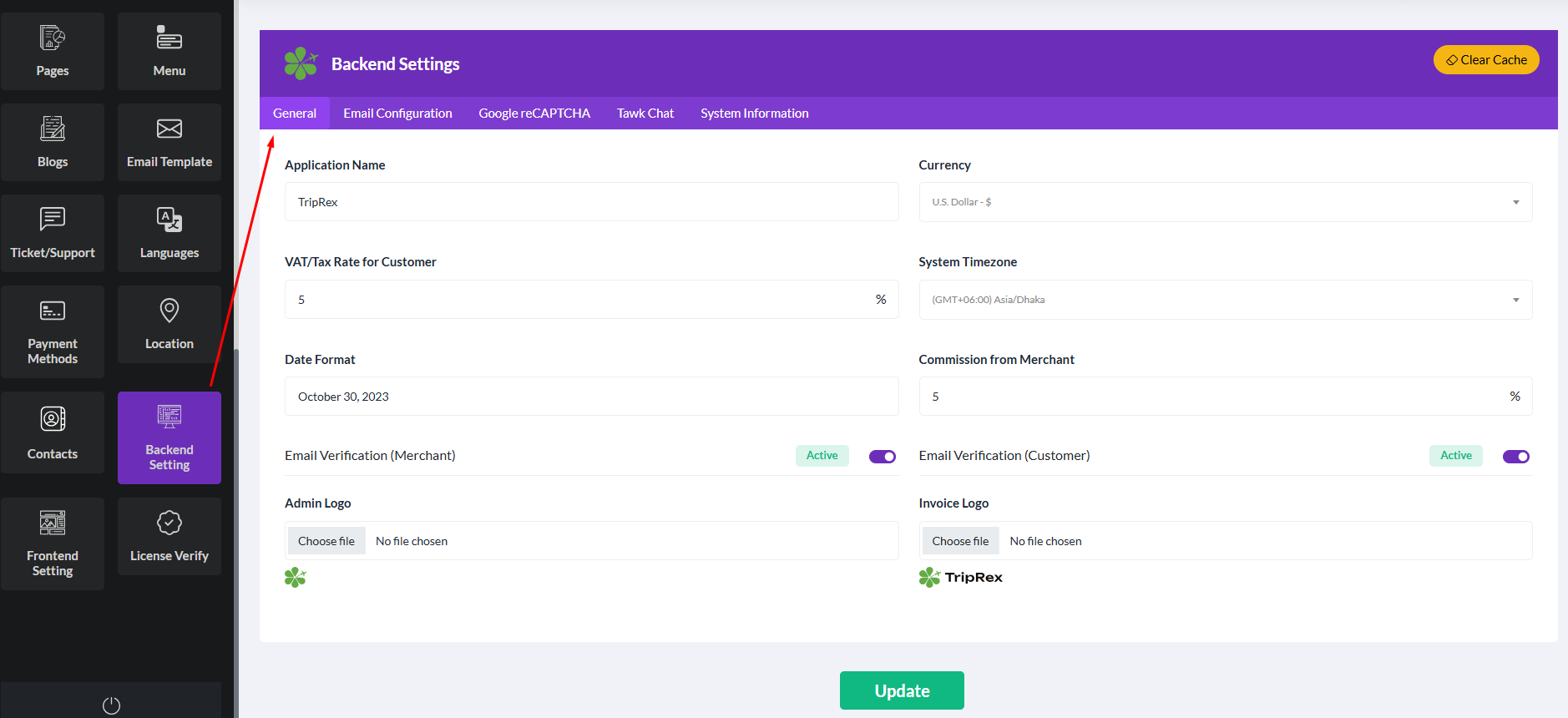
Task: Open the Ticket/Support chat icon
Action: pos(53,219)
